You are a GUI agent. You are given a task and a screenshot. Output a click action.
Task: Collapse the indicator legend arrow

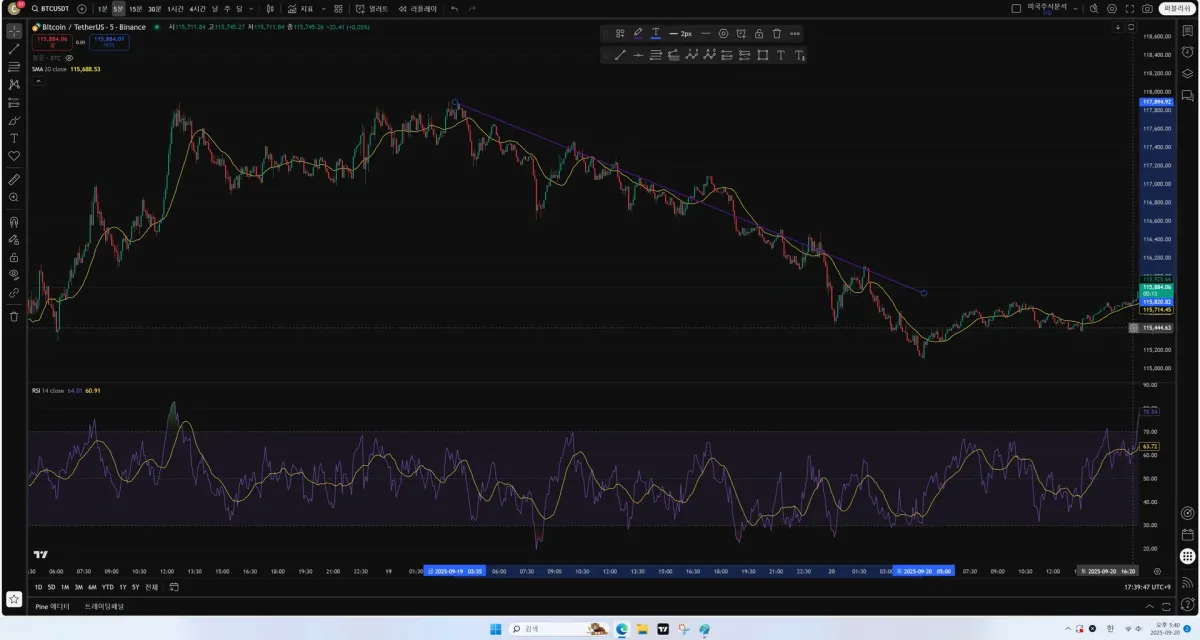tap(38, 81)
